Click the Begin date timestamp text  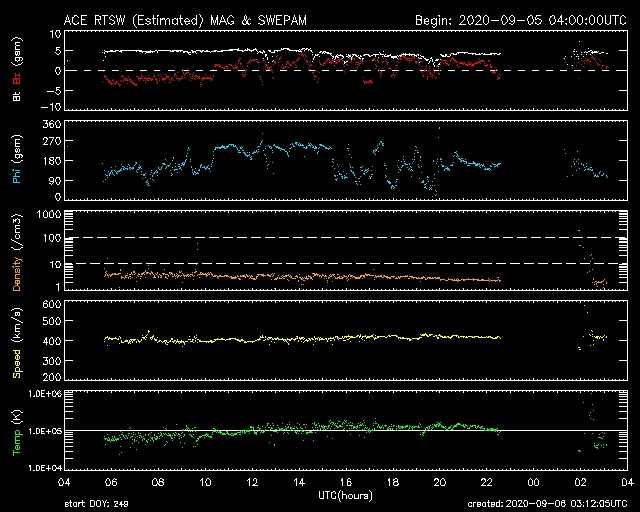click(520, 20)
